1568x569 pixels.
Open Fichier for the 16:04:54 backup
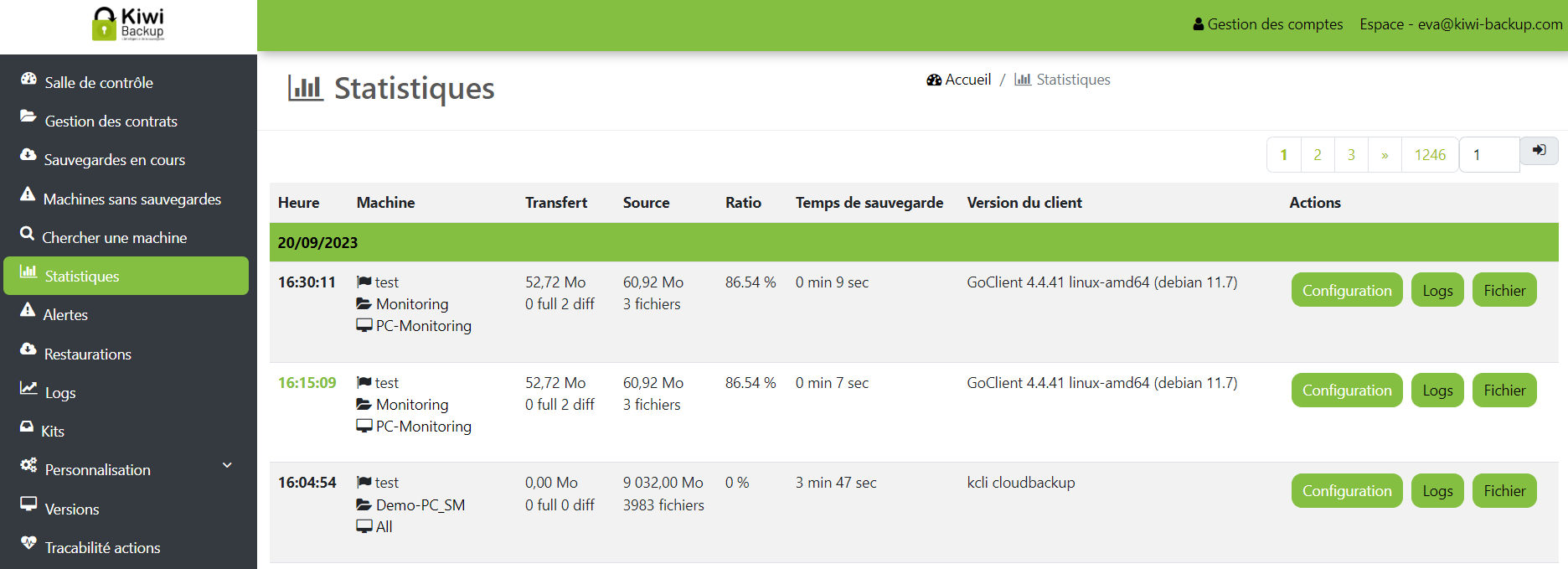(x=1504, y=490)
